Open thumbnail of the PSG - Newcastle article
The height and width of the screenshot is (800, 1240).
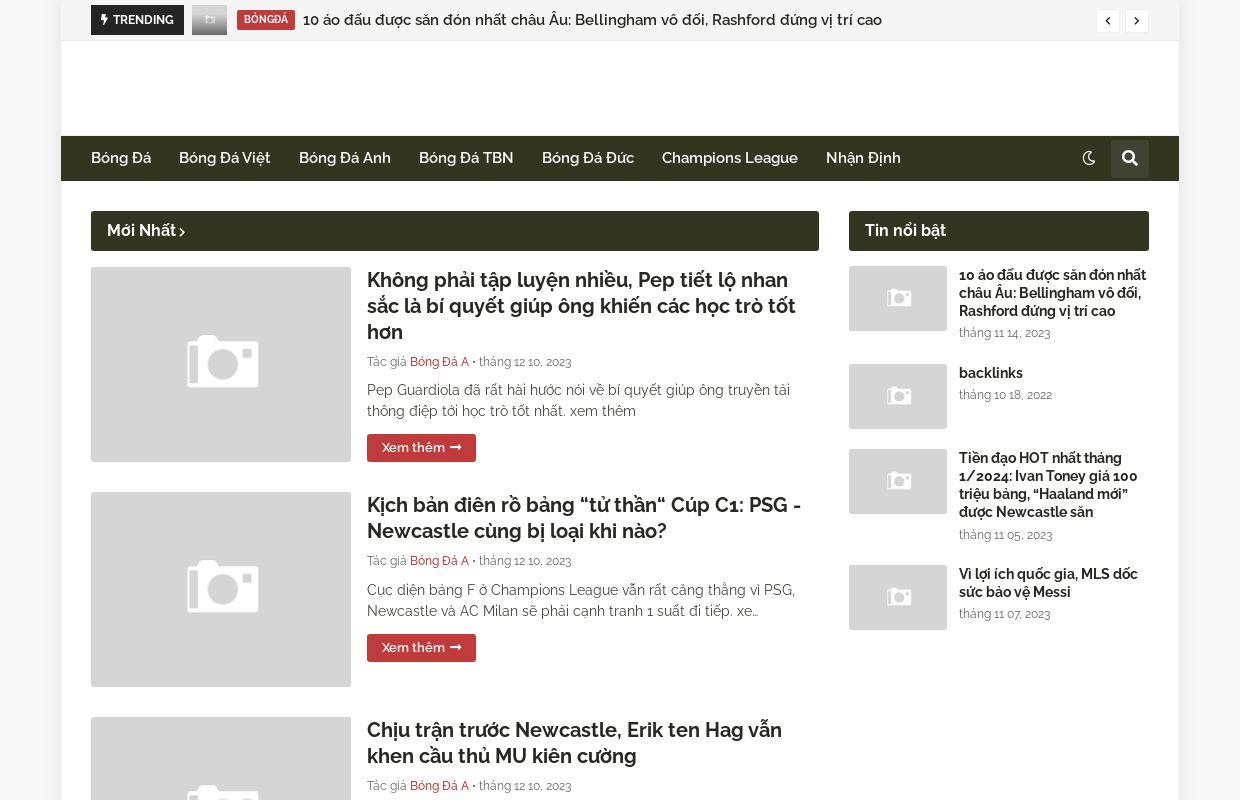coord(221,589)
